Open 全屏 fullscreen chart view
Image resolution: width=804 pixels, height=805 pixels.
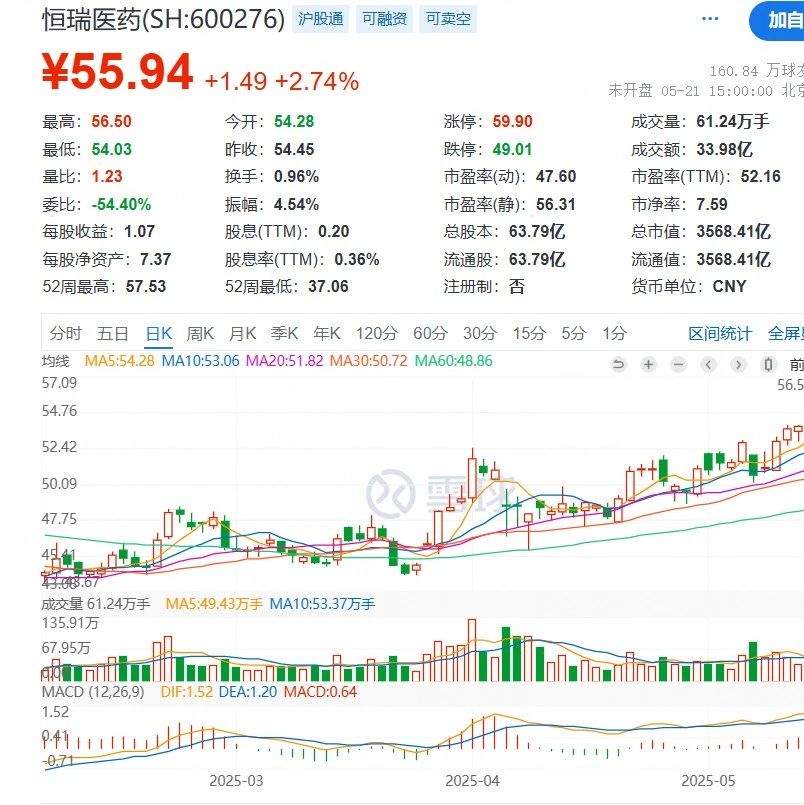[x=786, y=334]
